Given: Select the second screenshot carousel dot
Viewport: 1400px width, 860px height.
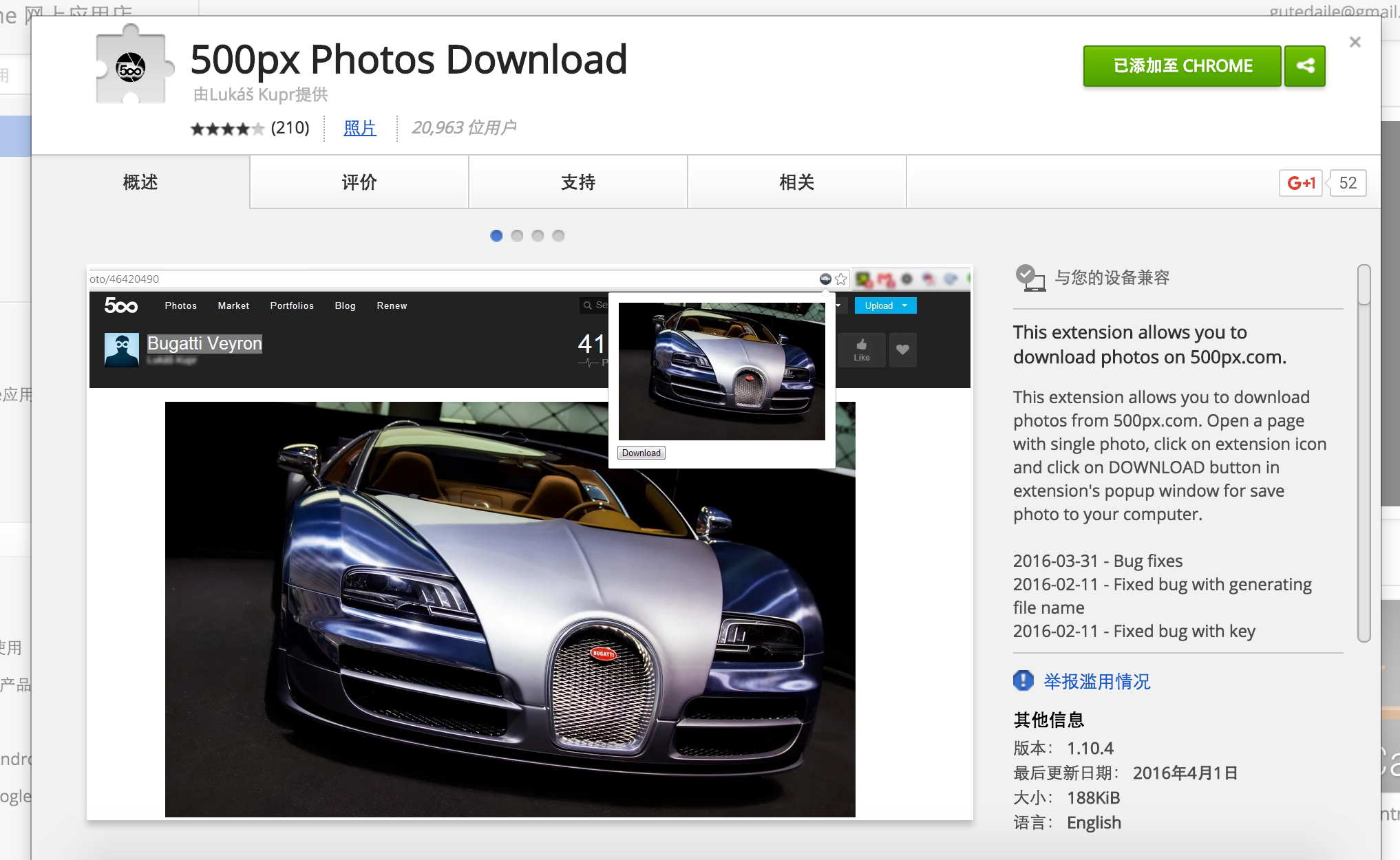Looking at the screenshot, I should pyautogui.click(x=517, y=236).
